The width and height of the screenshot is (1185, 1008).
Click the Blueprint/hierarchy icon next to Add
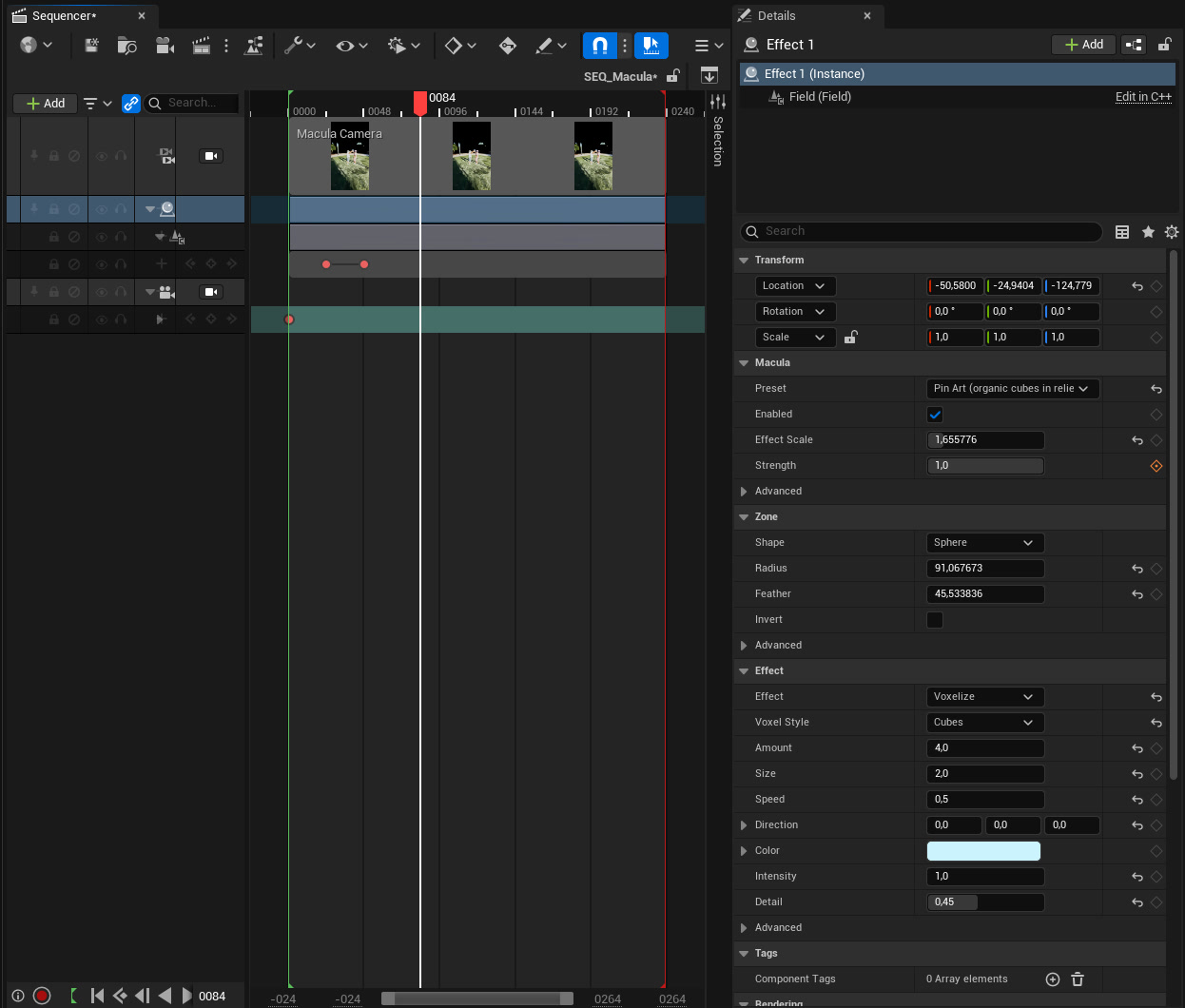pyautogui.click(x=1134, y=45)
